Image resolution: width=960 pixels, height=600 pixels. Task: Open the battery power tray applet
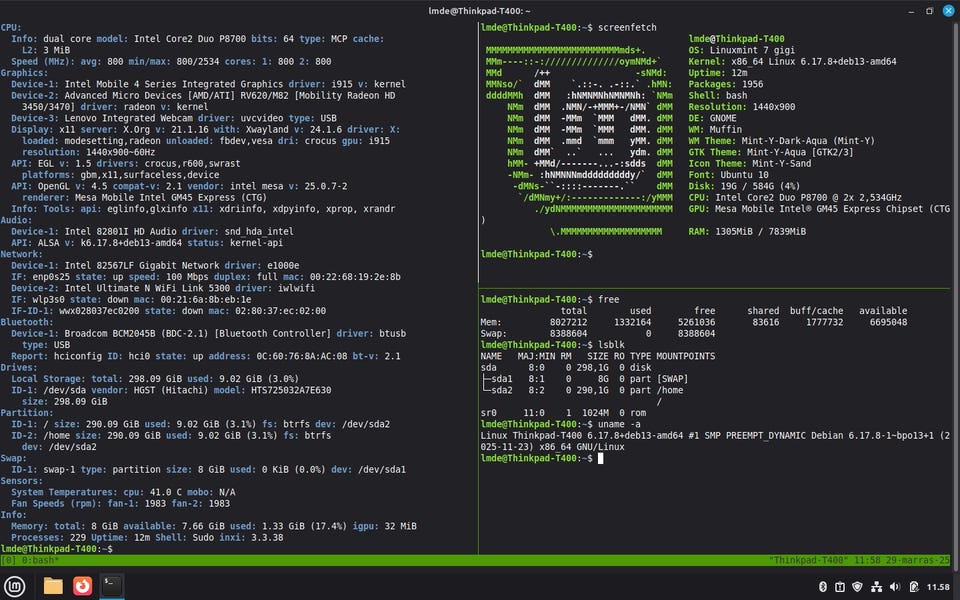(913, 587)
